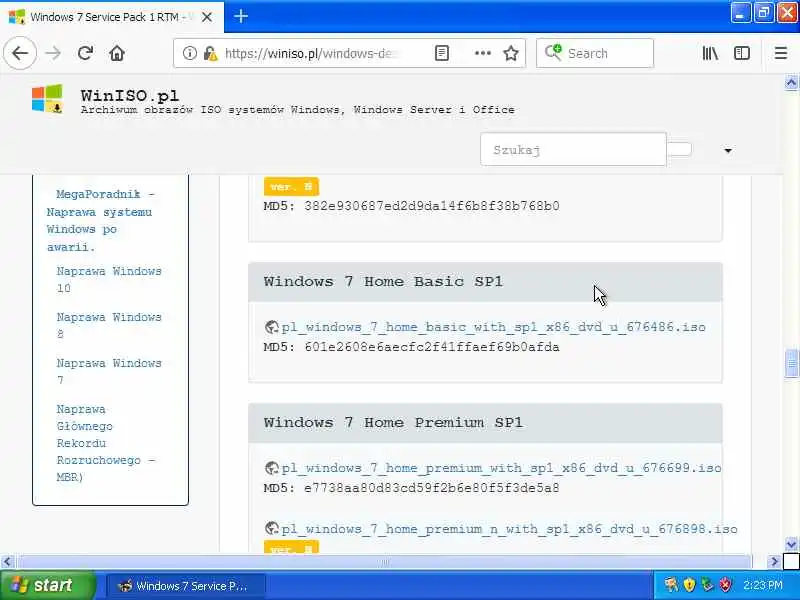The image size is (800, 600).
Task: Close the Windows 7 Service Pack tab
Action: click(x=207, y=17)
